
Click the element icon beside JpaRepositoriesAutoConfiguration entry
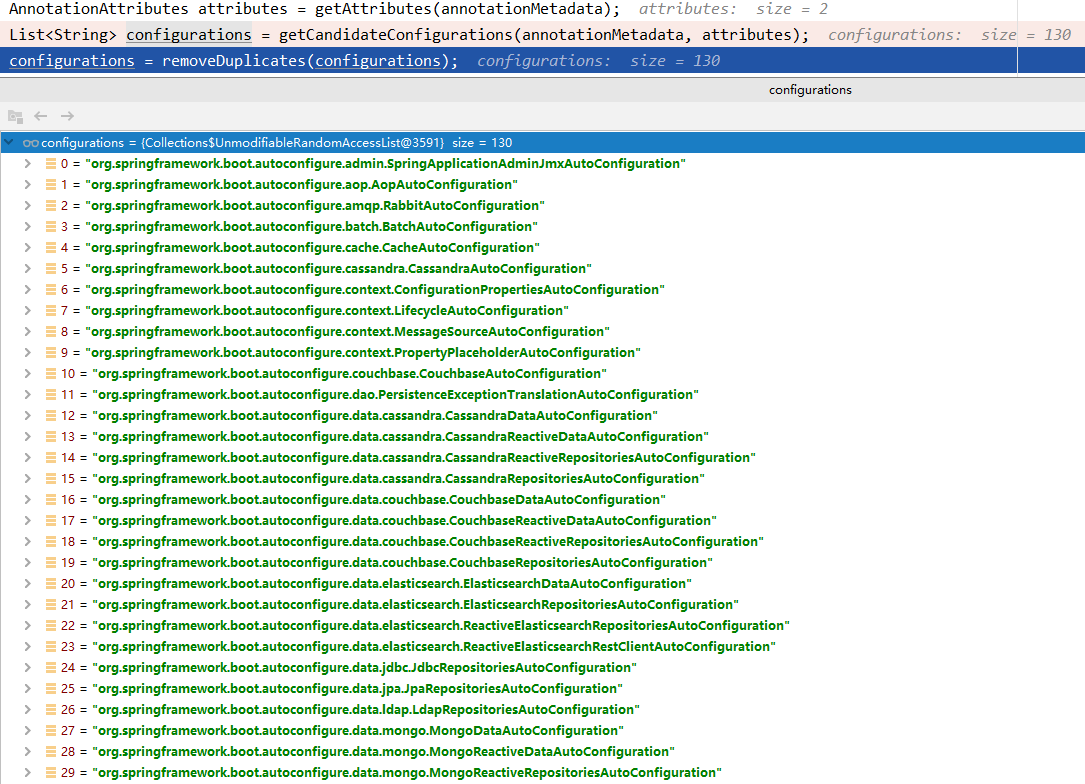pyautogui.click(x=50, y=689)
